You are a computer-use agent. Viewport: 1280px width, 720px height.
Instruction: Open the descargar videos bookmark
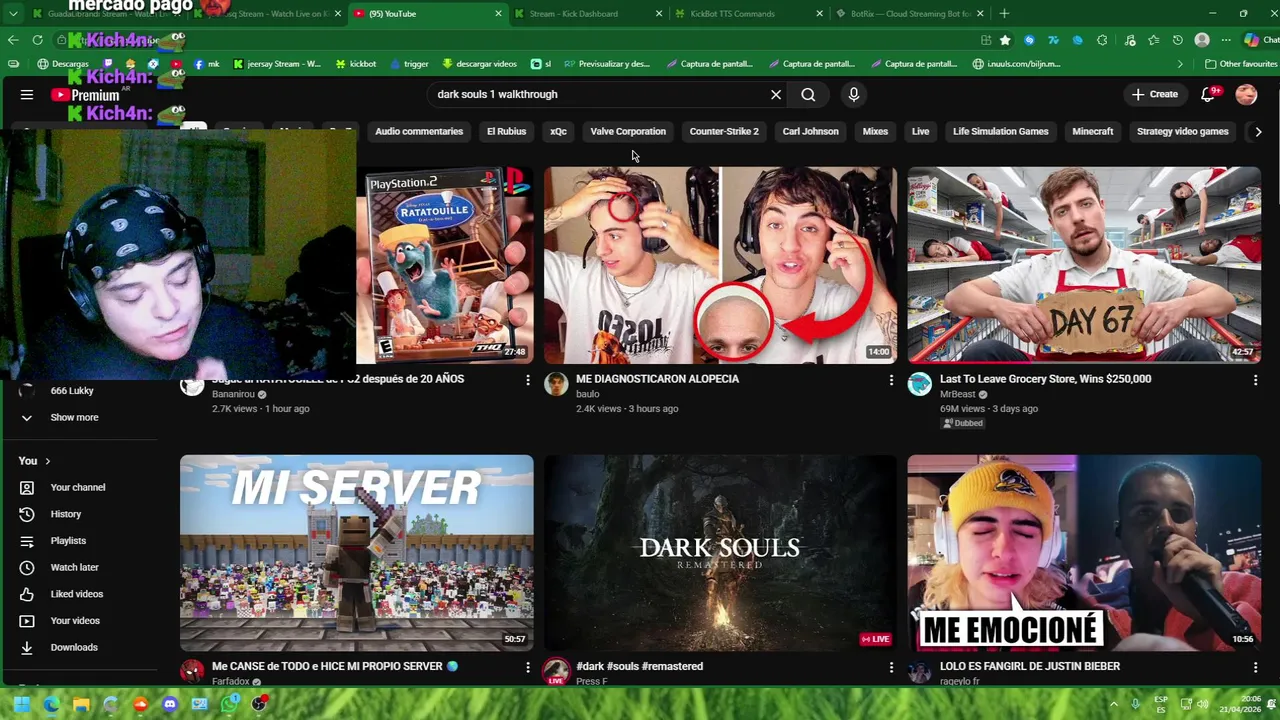pos(479,64)
